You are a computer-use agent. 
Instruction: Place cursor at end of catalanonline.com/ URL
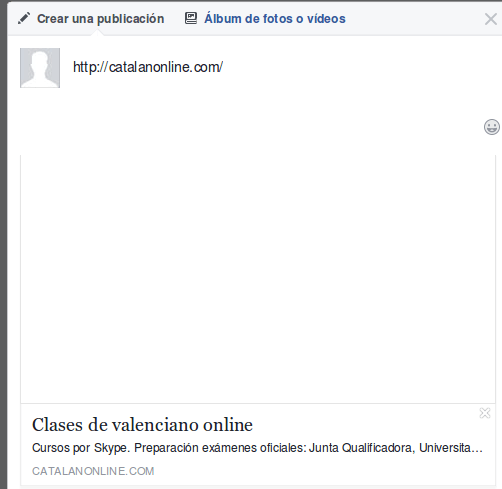223,67
